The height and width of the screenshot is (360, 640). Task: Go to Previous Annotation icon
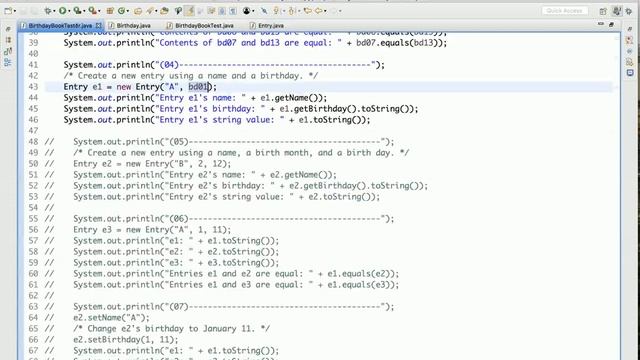pos(291,11)
